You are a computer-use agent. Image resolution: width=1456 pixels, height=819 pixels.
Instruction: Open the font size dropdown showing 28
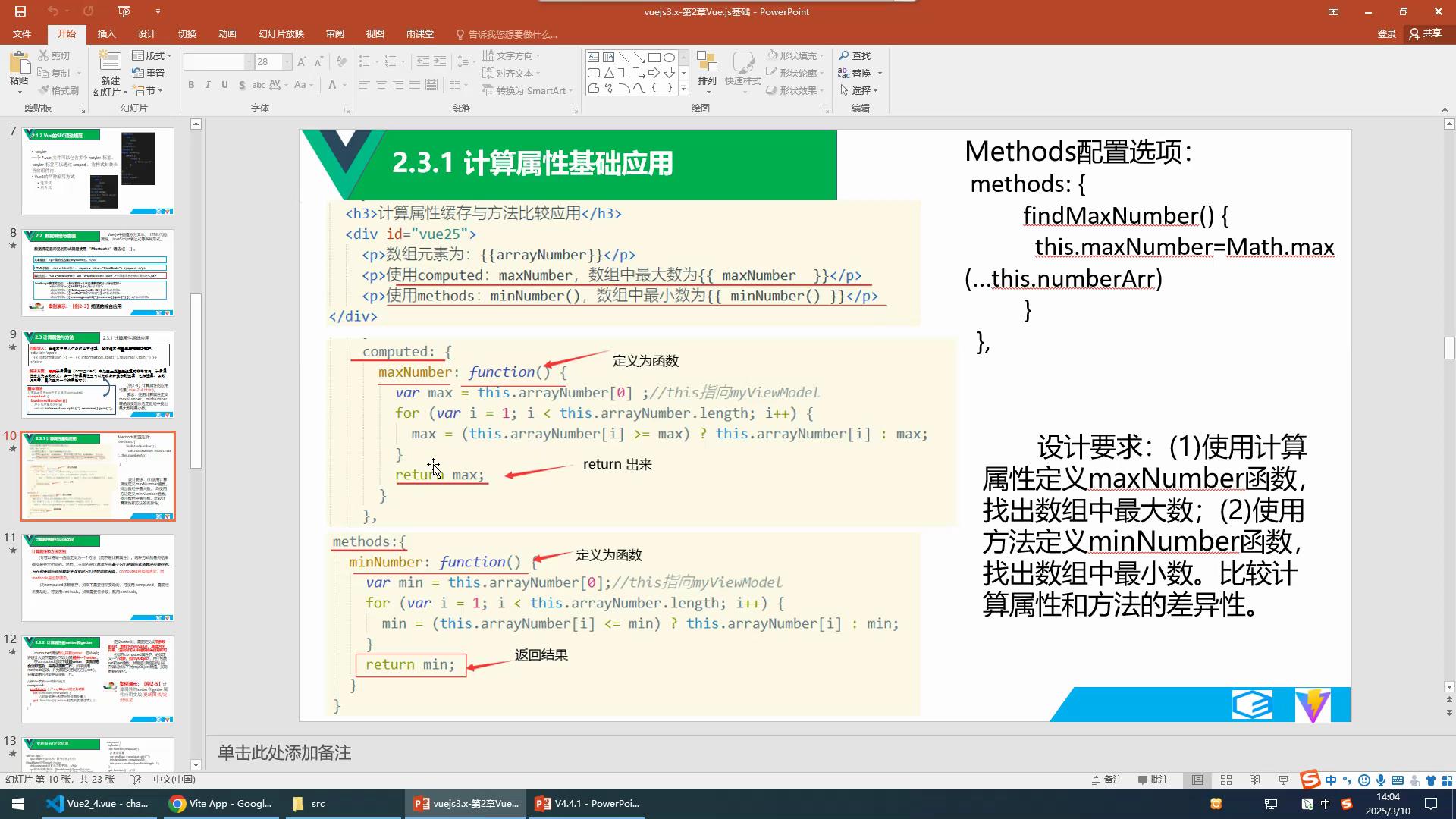coord(287,62)
